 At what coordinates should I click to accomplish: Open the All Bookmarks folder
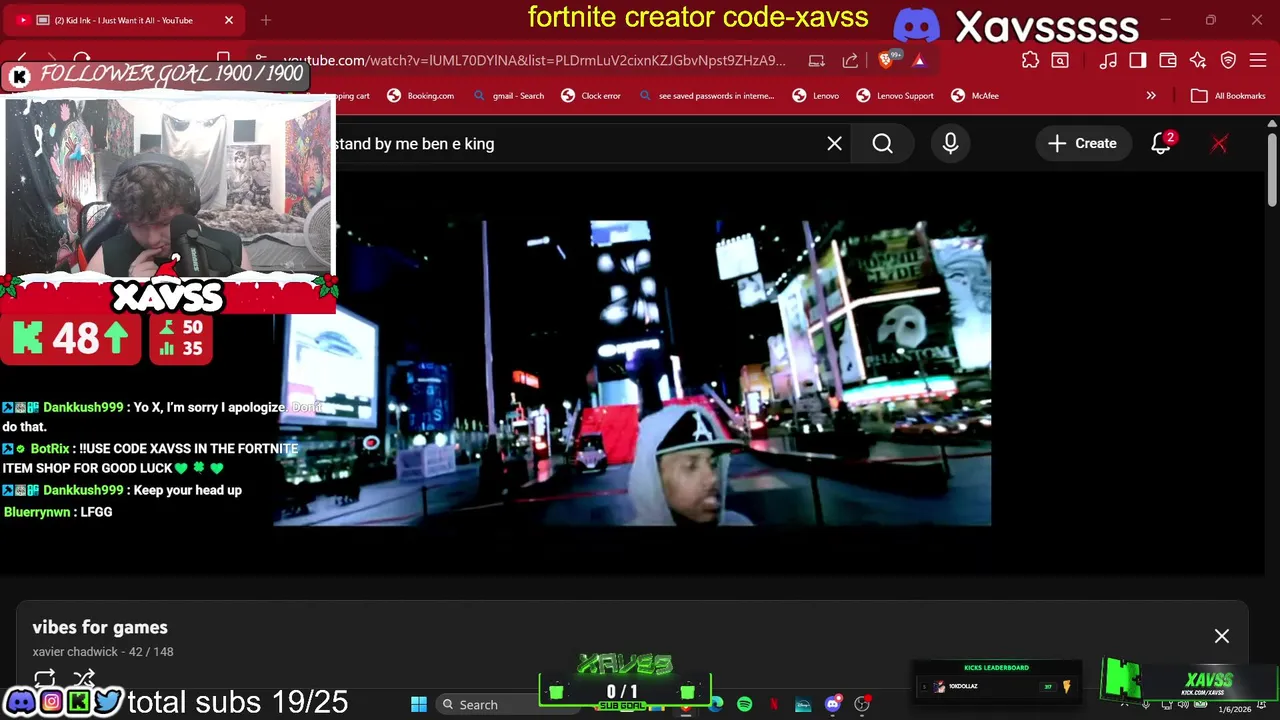tap(1228, 96)
